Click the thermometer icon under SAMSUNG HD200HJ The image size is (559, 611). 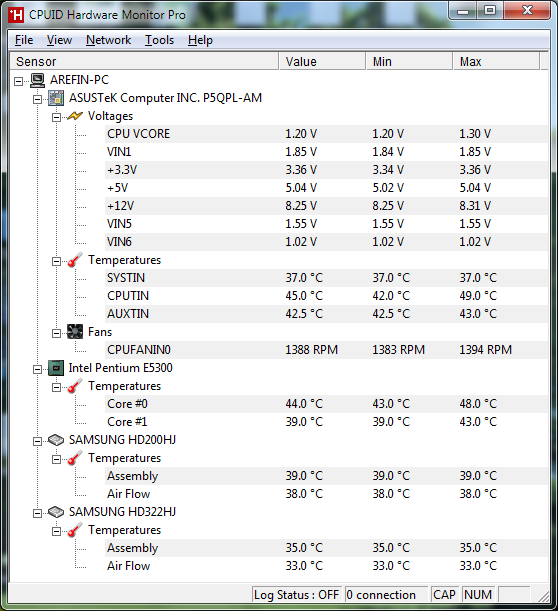[x=75, y=458]
